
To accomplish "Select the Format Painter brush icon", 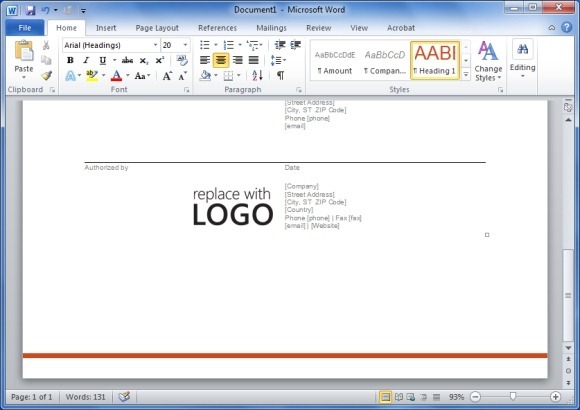I will (x=46, y=76).
